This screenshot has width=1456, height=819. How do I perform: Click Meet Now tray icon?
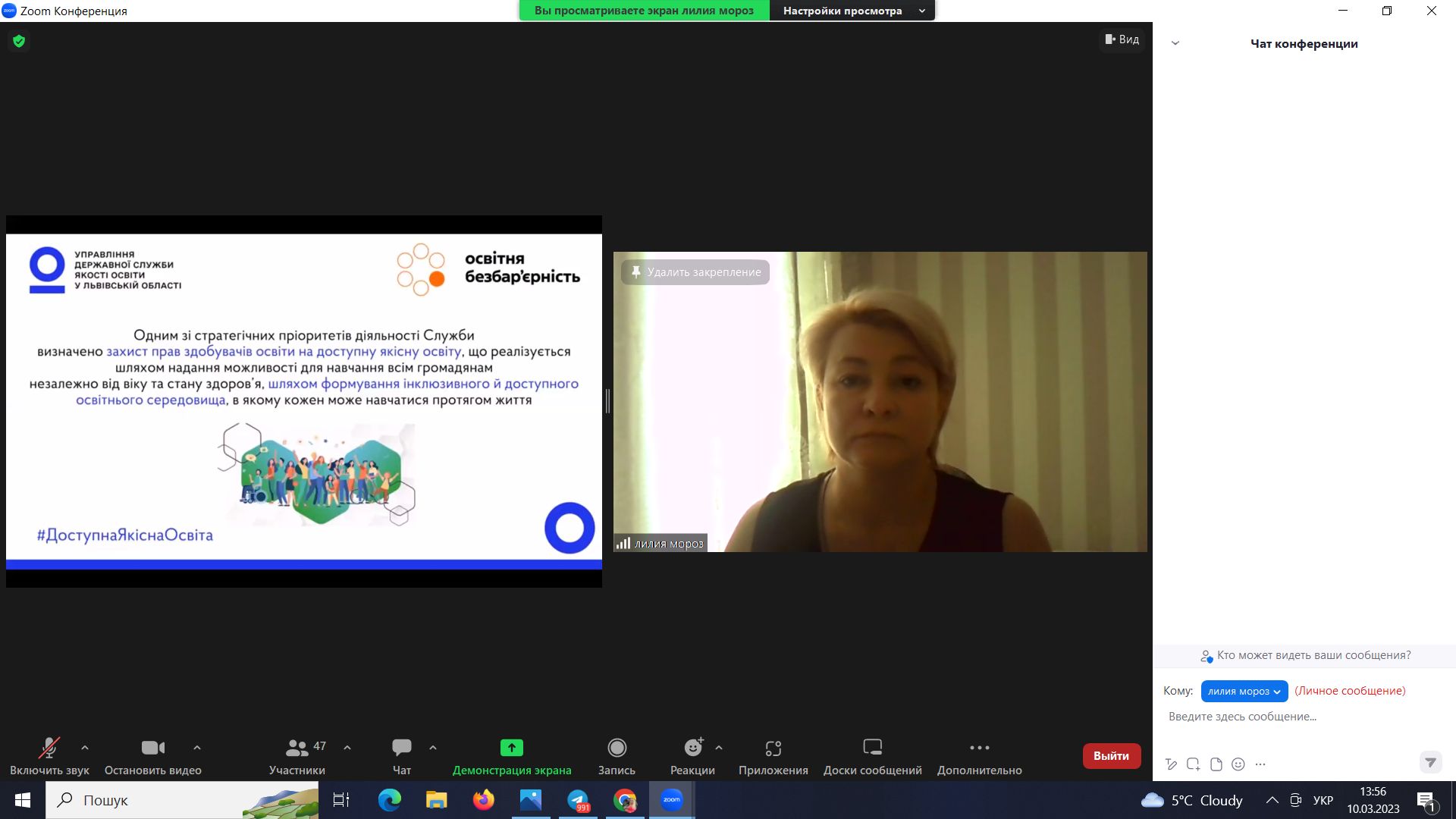[x=1296, y=800]
